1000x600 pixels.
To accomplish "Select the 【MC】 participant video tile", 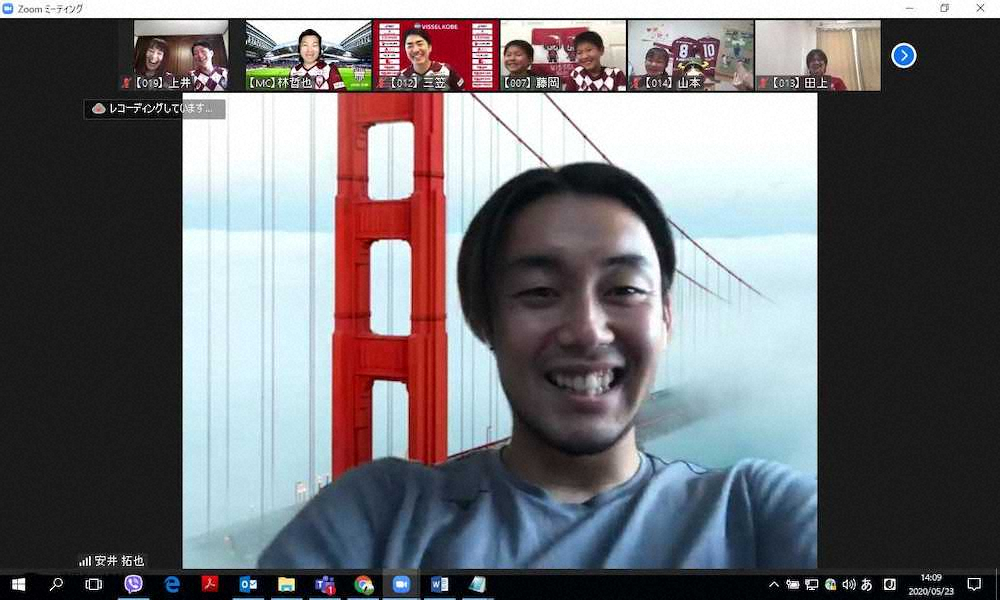I will (309, 56).
